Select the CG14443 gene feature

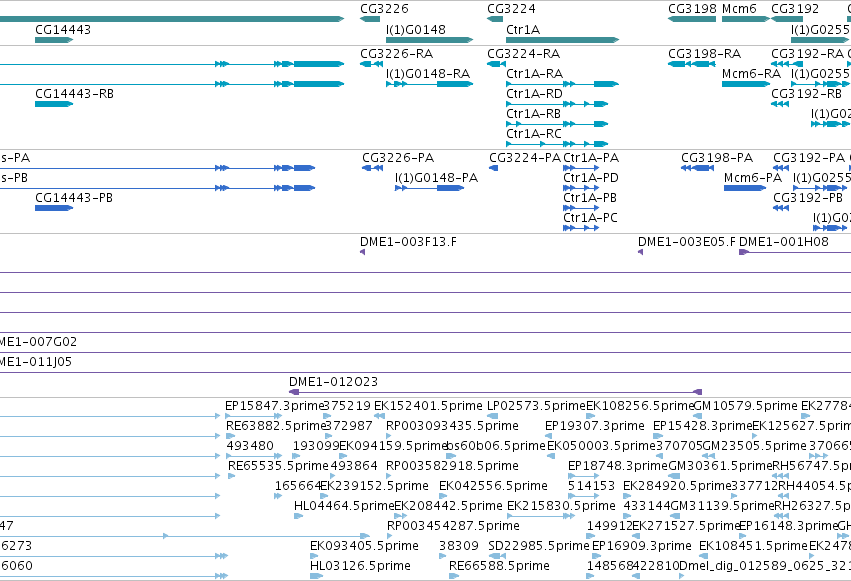pos(54,40)
